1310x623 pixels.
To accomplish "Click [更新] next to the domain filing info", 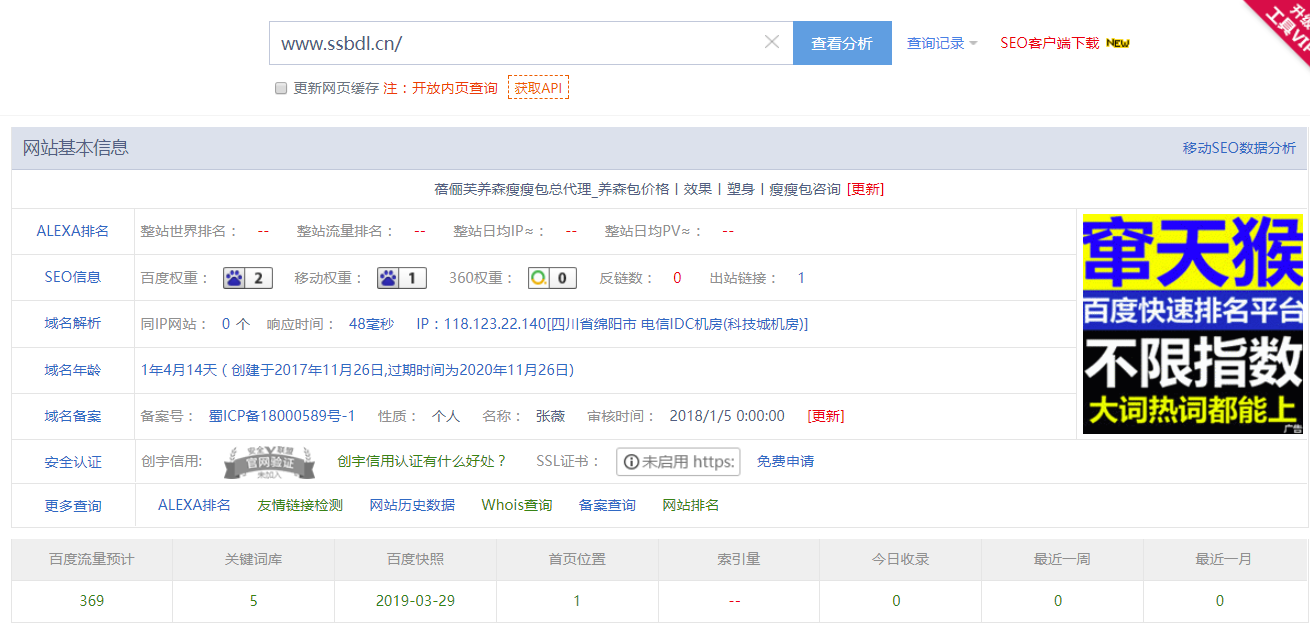I will tap(825, 415).
